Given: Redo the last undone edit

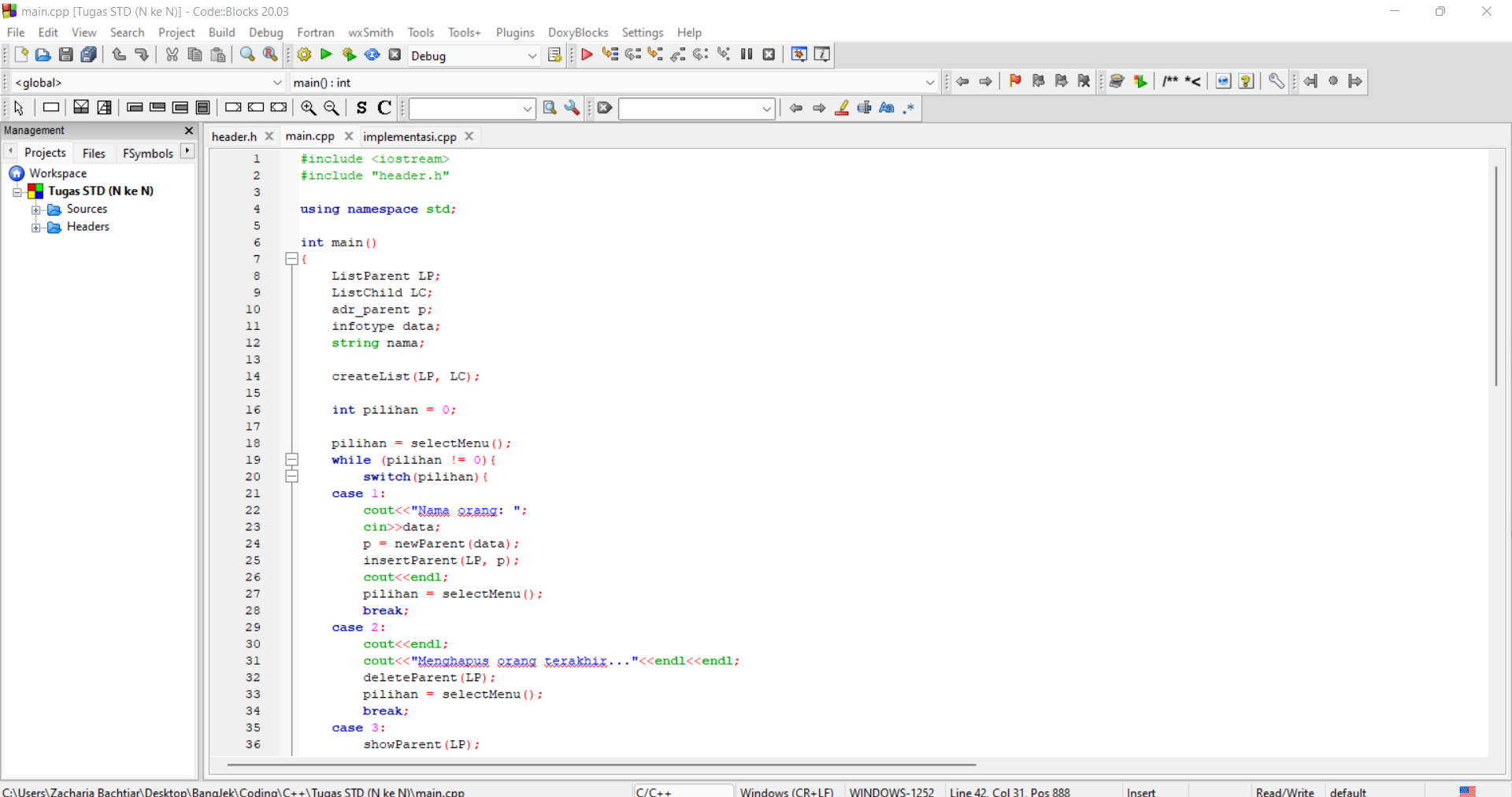Looking at the screenshot, I should click(x=142, y=55).
